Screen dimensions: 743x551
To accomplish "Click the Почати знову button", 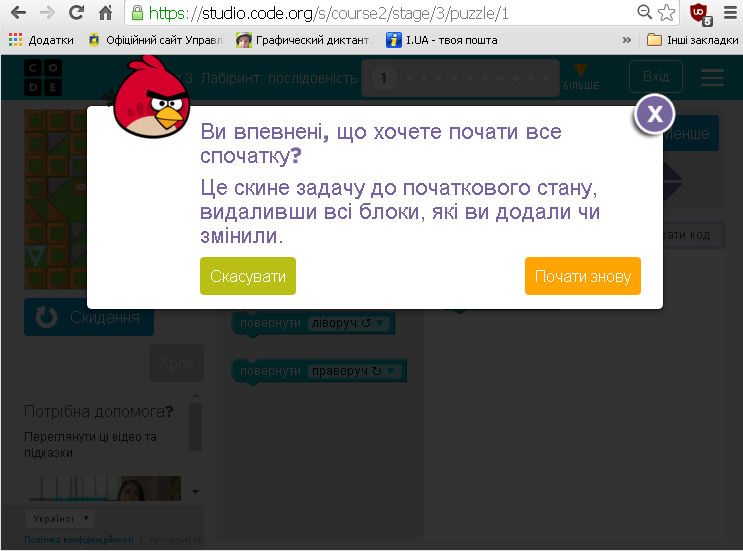I will point(583,276).
